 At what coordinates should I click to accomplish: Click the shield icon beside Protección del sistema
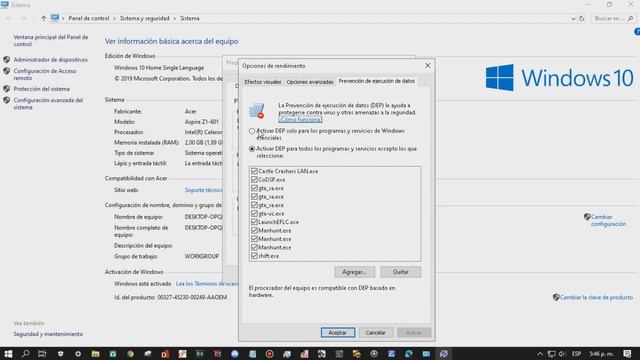tap(7, 89)
